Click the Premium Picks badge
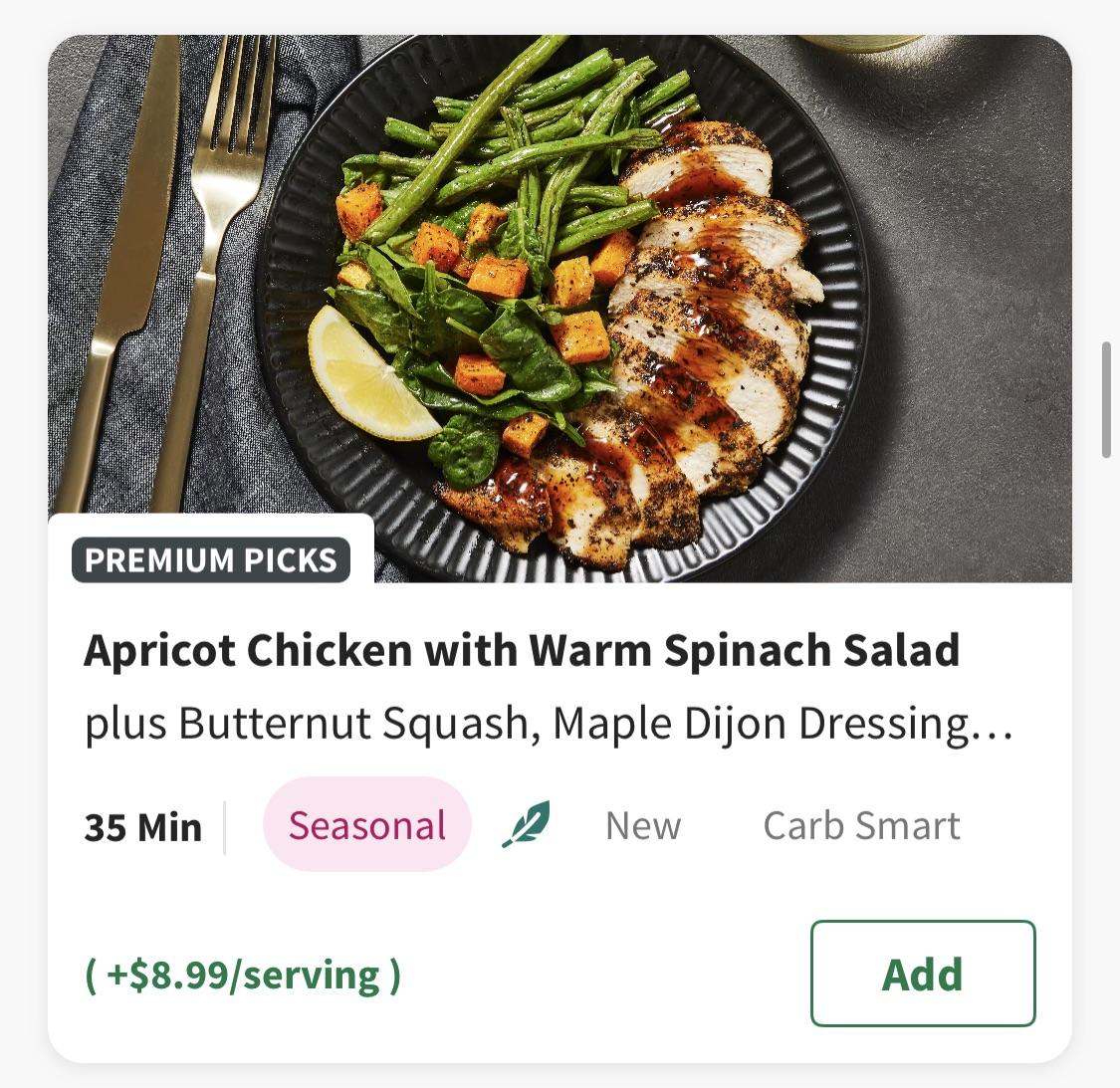Viewport: 1120px width, 1088px height. (x=211, y=559)
